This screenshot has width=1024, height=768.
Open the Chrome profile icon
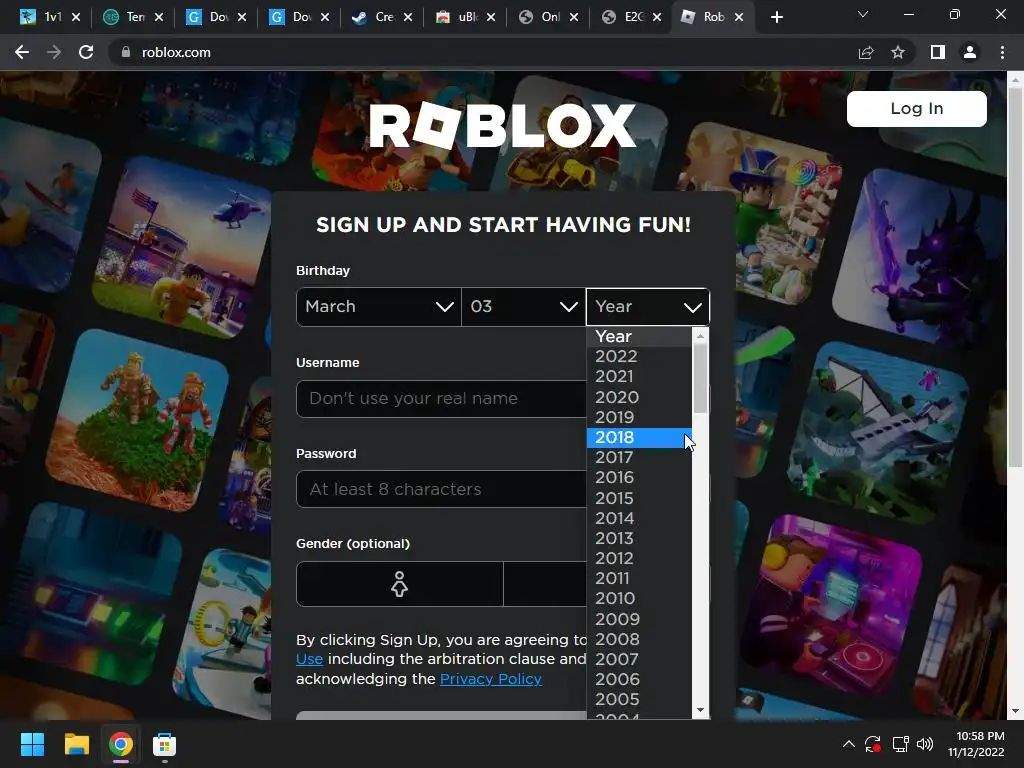click(x=970, y=52)
